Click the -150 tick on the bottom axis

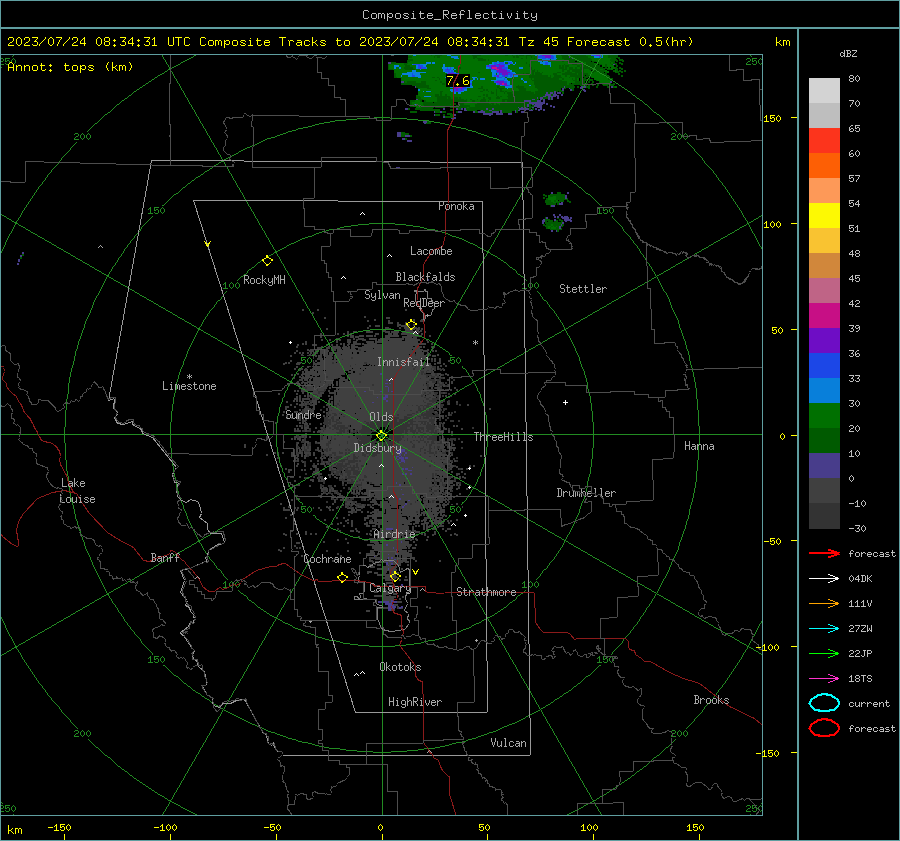[59, 827]
